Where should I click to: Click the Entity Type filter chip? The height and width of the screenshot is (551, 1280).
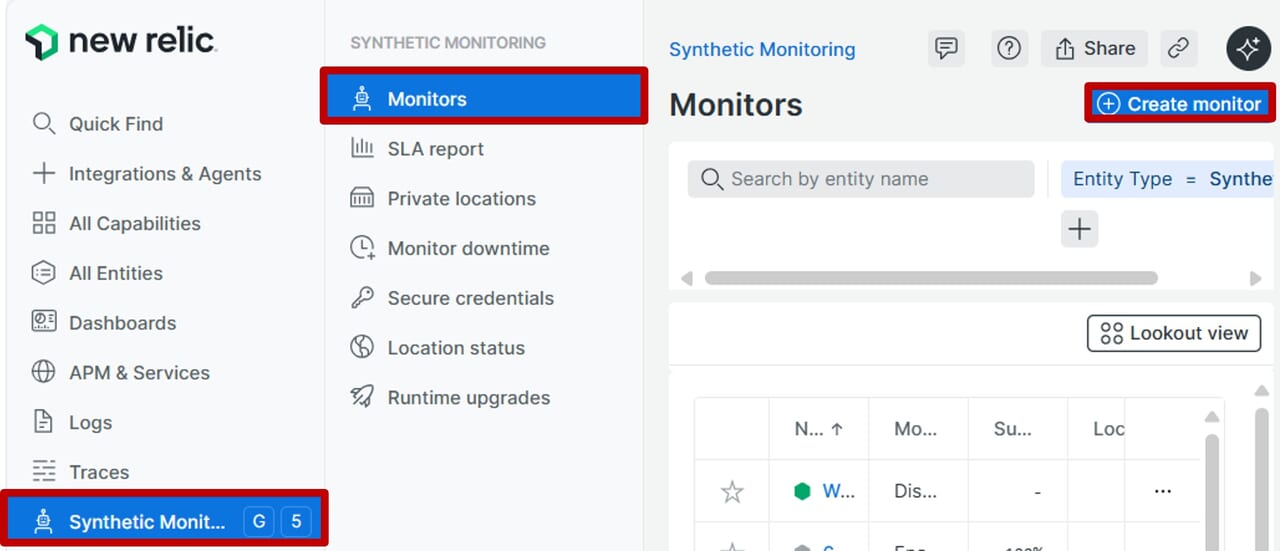[x=1166, y=179]
